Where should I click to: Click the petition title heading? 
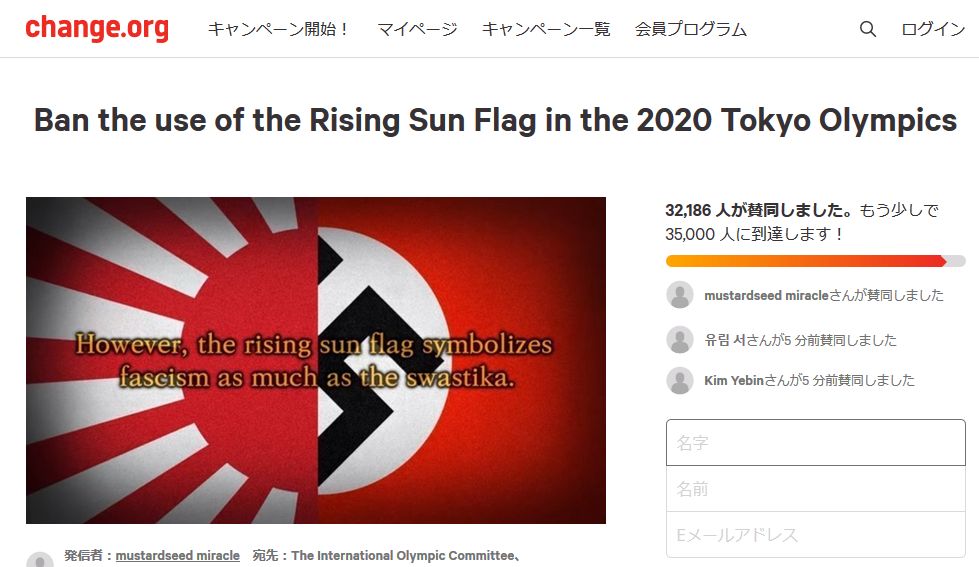pyautogui.click(x=495, y=120)
